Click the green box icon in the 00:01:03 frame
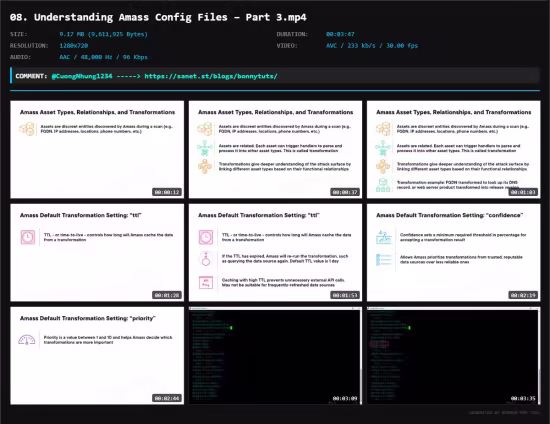The image size is (550, 424). click(x=383, y=185)
